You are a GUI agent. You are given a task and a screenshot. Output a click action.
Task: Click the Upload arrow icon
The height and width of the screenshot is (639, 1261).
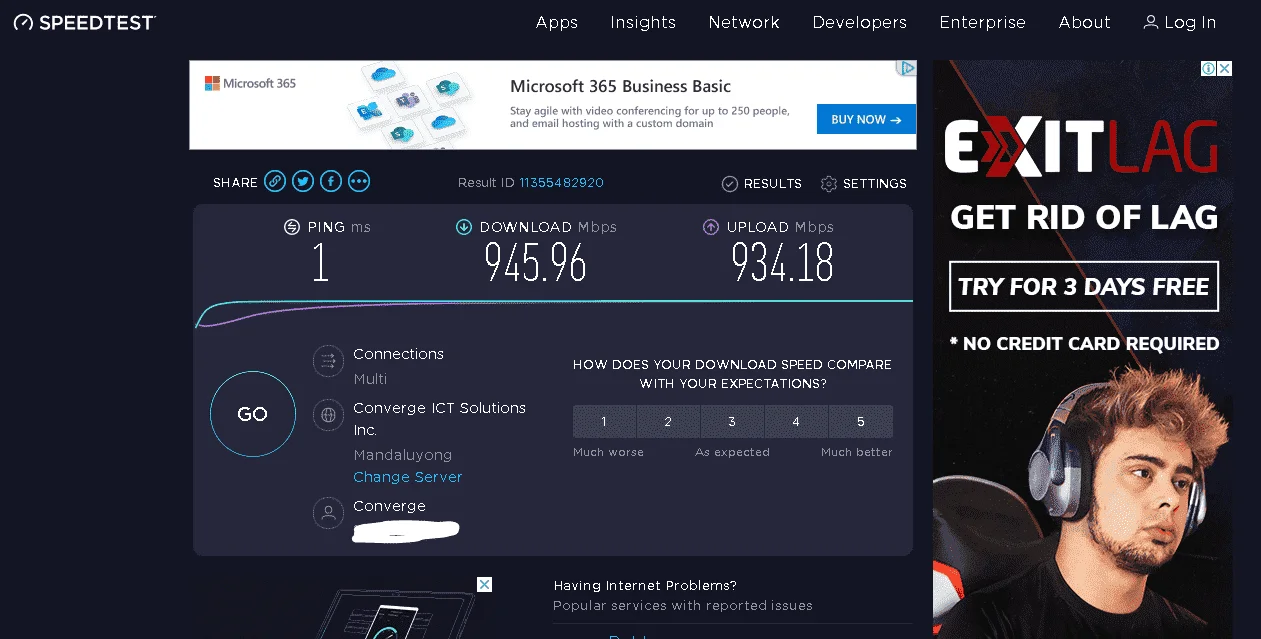tap(711, 227)
